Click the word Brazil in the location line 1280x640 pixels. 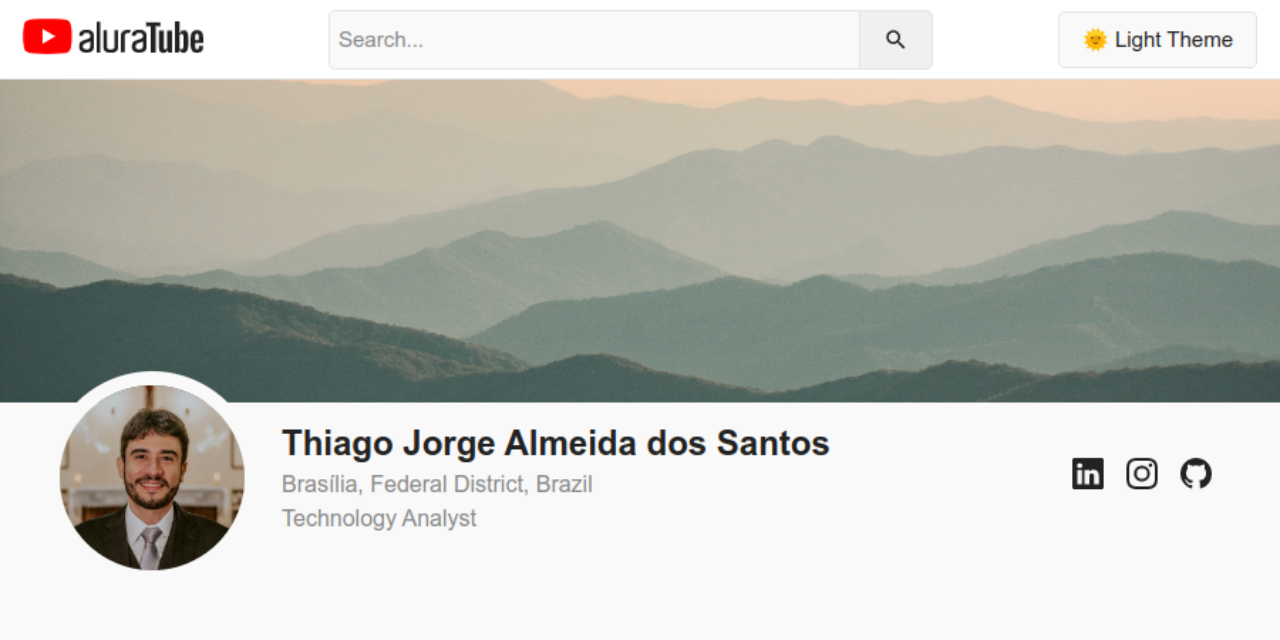coord(564,484)
